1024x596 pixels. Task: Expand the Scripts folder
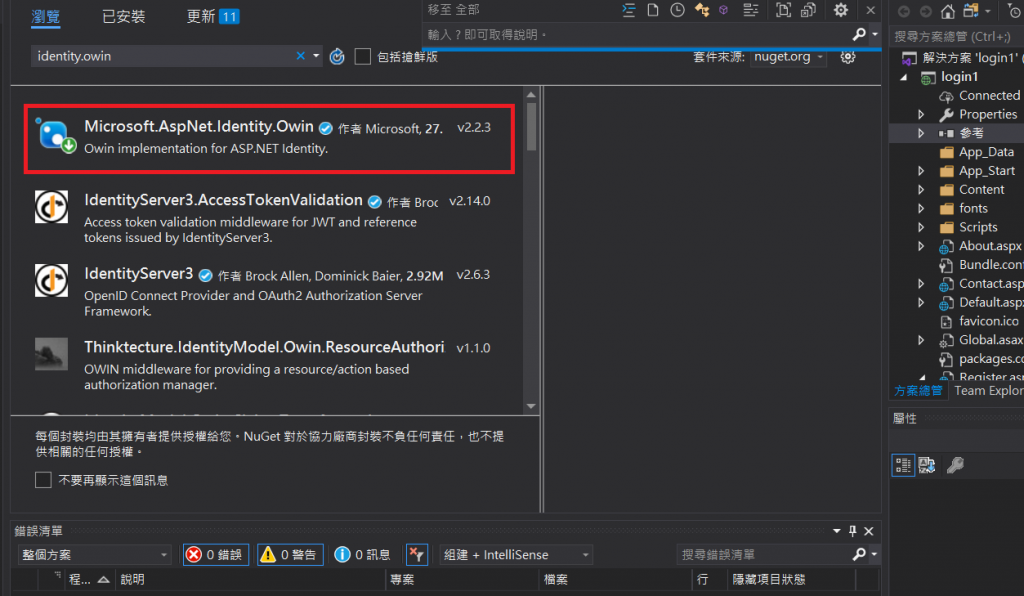tap(921, 227)
